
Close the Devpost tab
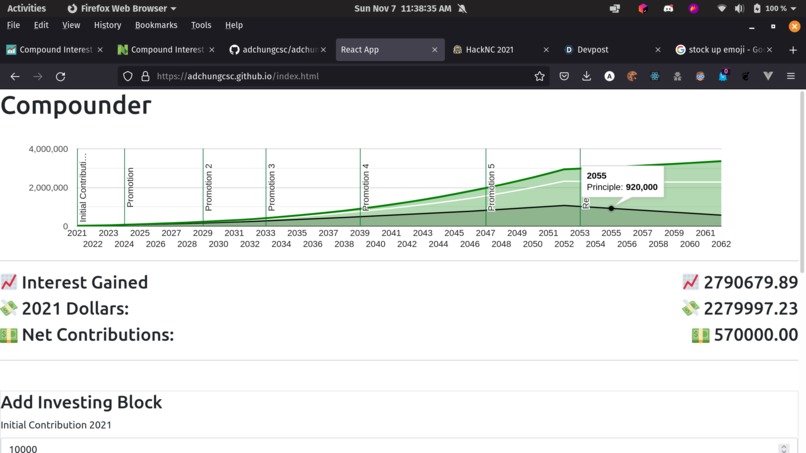(x=657, y=50)
